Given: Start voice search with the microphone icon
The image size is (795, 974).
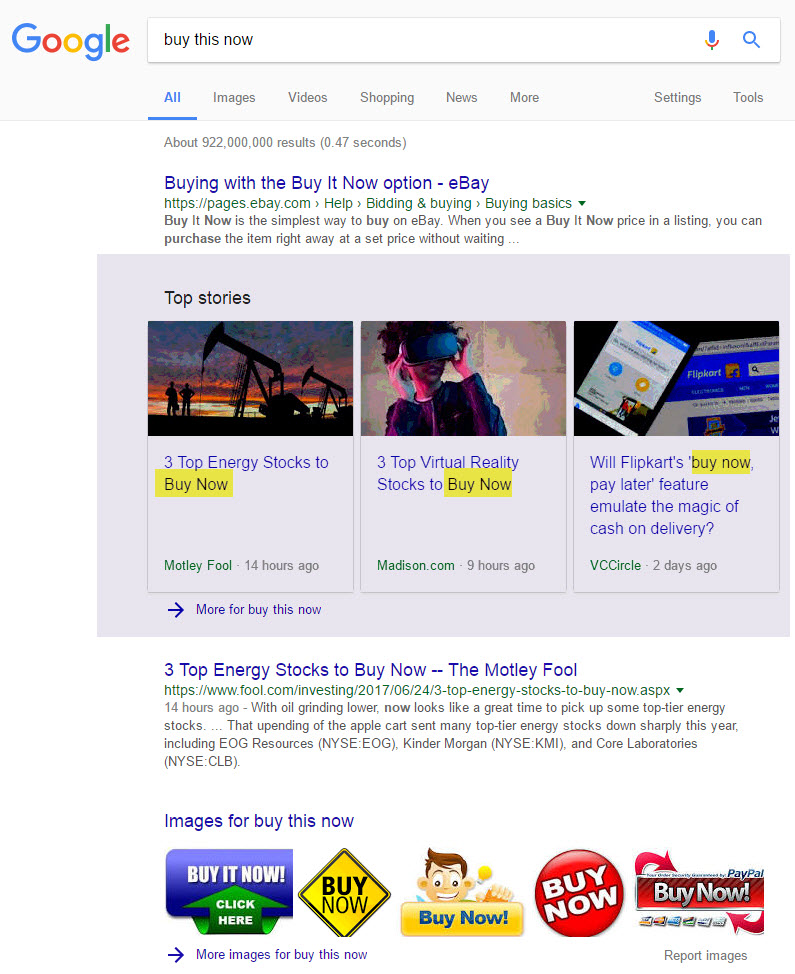Looking at the screenshot, I should 712,40.
